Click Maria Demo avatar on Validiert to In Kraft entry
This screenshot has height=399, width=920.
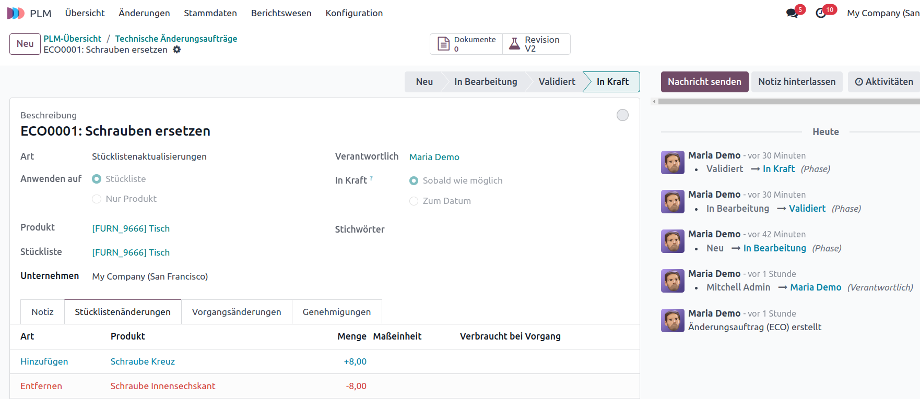(x=672, y=162)
